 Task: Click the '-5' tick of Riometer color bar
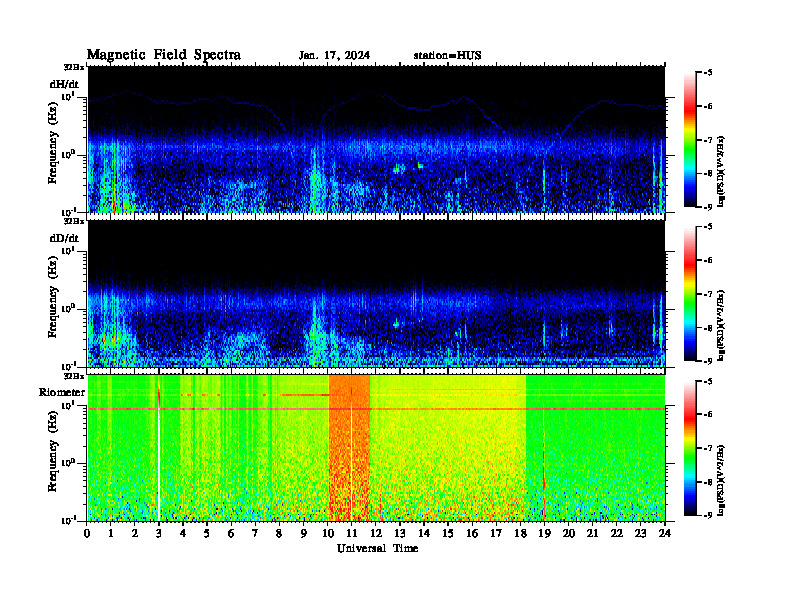click(708, 381)
